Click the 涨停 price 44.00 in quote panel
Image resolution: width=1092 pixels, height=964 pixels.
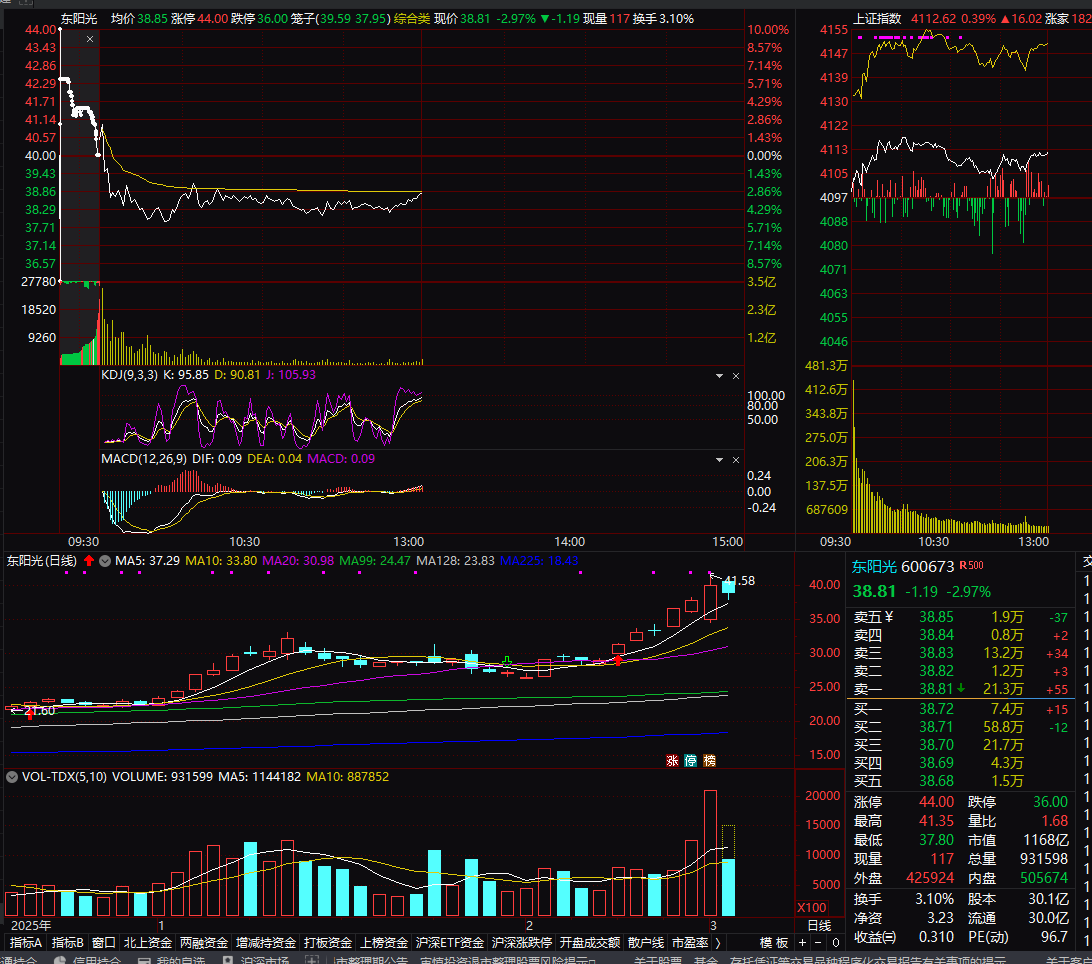(936, 802)
